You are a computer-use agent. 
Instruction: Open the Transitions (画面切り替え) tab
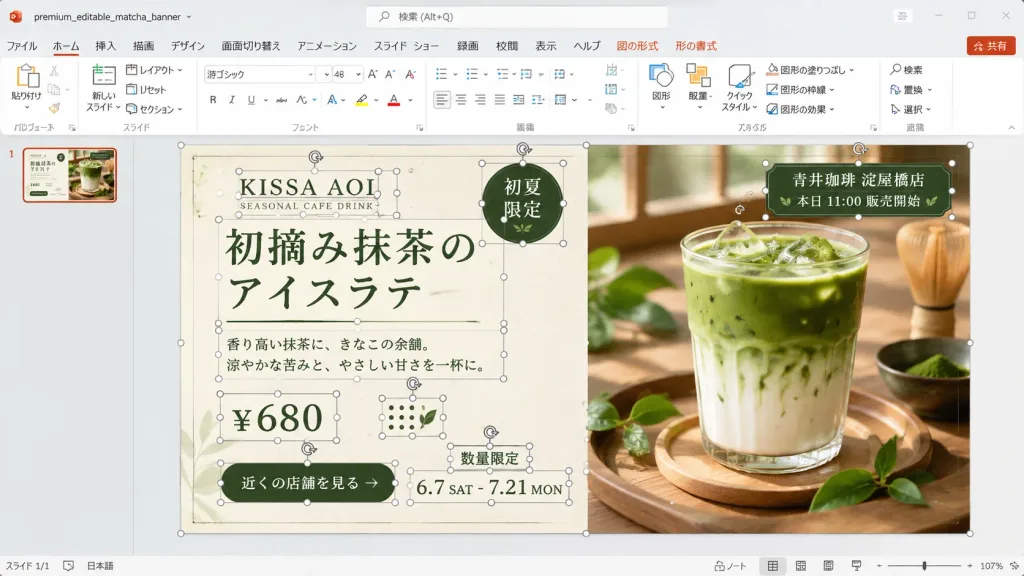coord(251,46)
